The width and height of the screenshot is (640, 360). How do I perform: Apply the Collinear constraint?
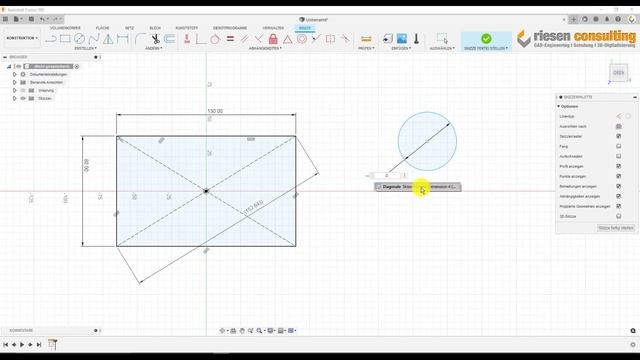tap(316, 39)
